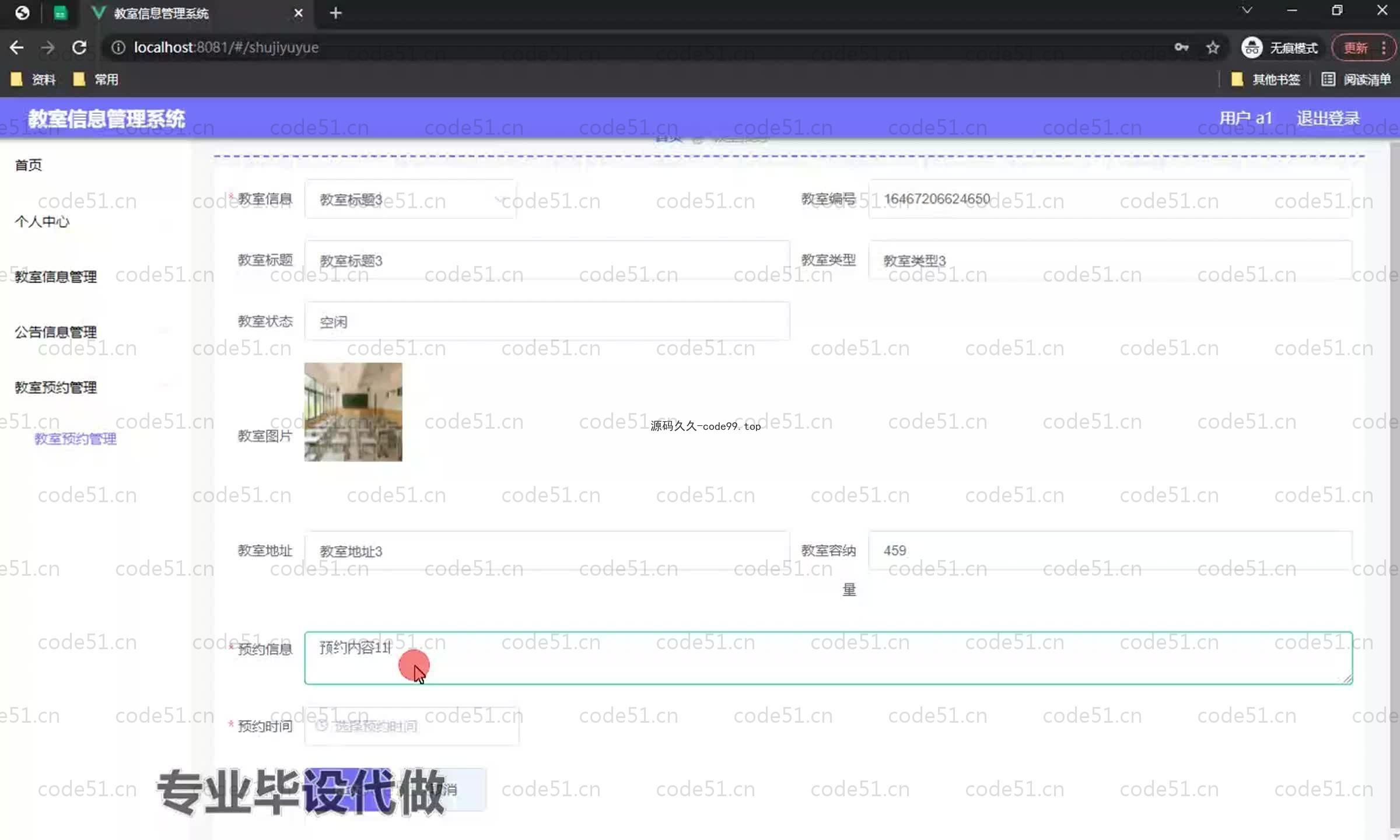The image size is (1400, 840).
Task: Open the browser three-dot menu
Action: click(x=1384, y=47)
